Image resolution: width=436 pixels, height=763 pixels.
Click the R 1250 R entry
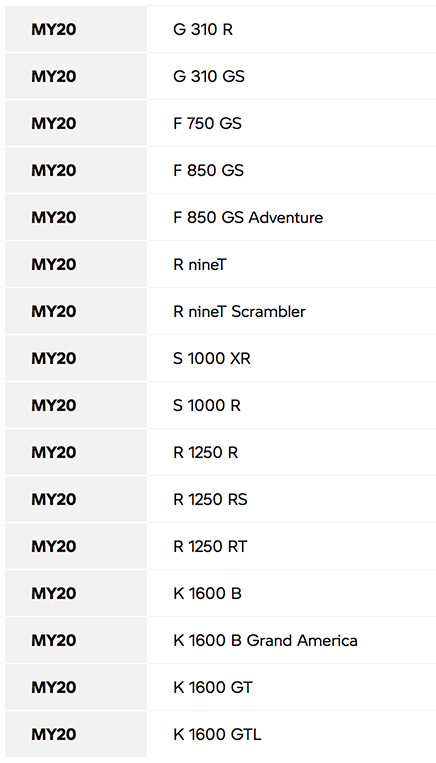point(205,453)
